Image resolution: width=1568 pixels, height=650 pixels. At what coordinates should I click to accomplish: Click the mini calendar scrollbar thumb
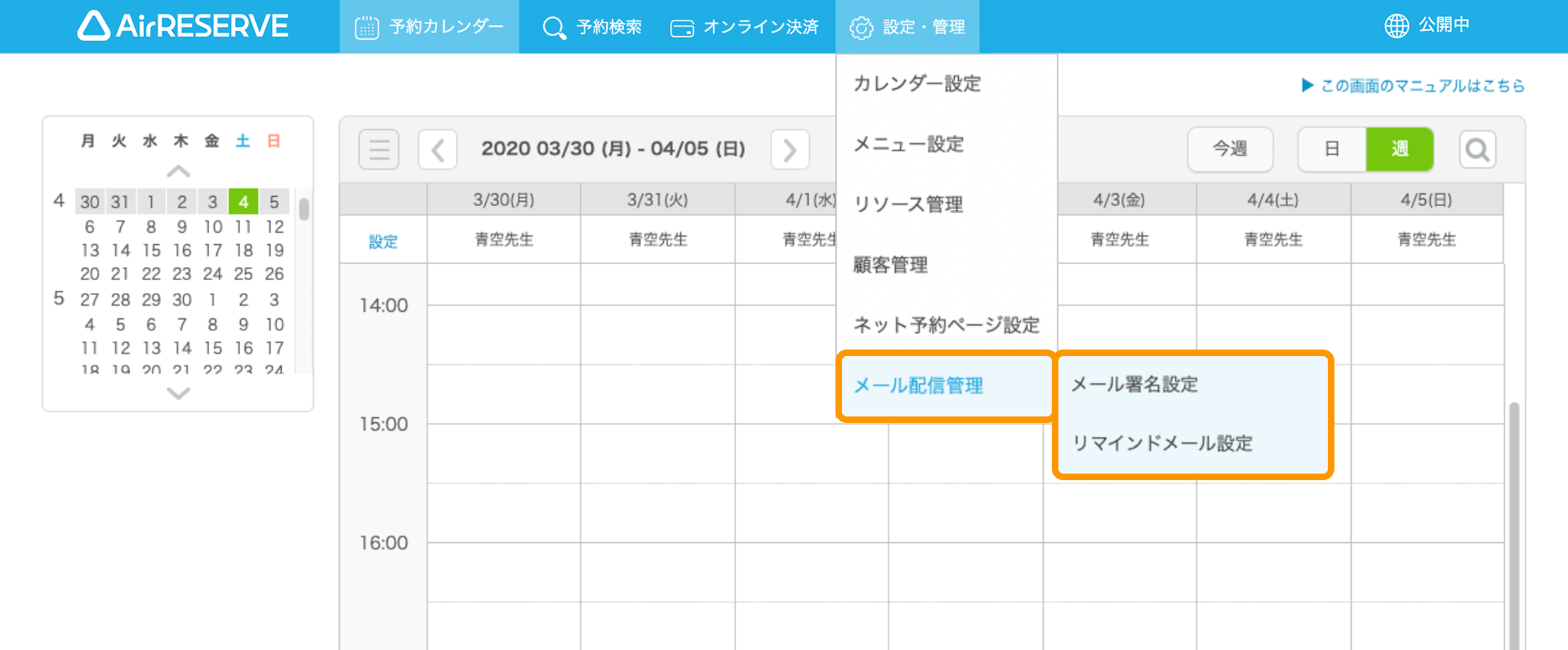pyautogui.click(x=304, y=209)
